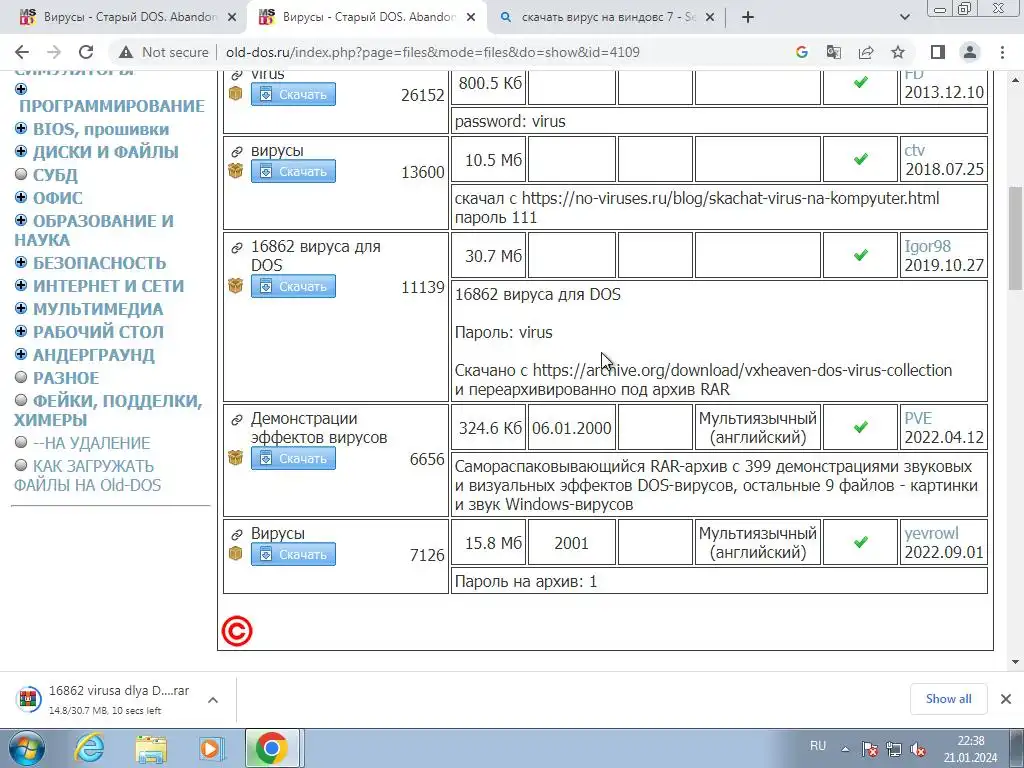Expand the ОФИС plus icon
The height and width of the screenshot is (768, 1024).
[21, 197]
